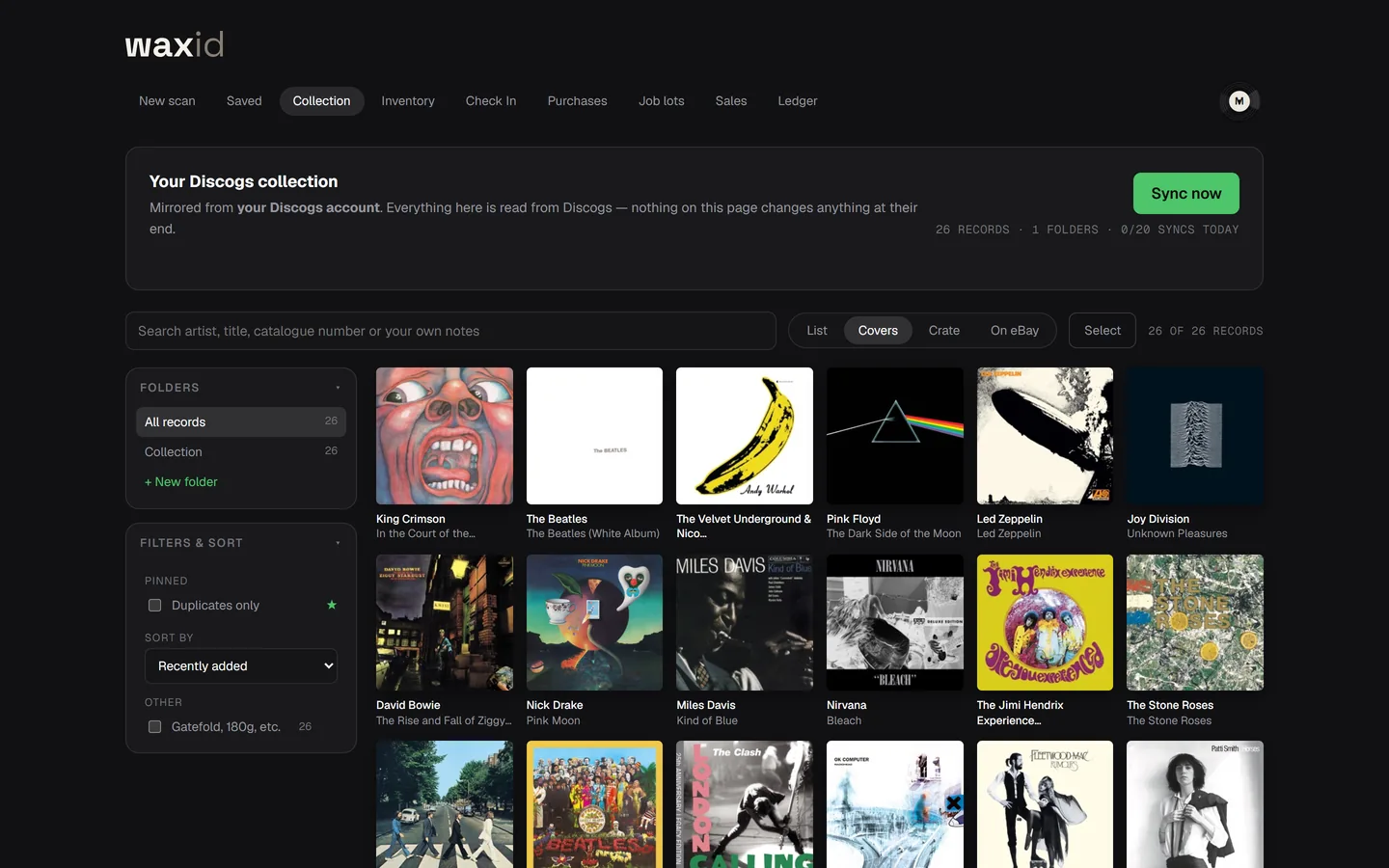
Task: Click the Sync now button
Action: click(x=1186, y=194)
